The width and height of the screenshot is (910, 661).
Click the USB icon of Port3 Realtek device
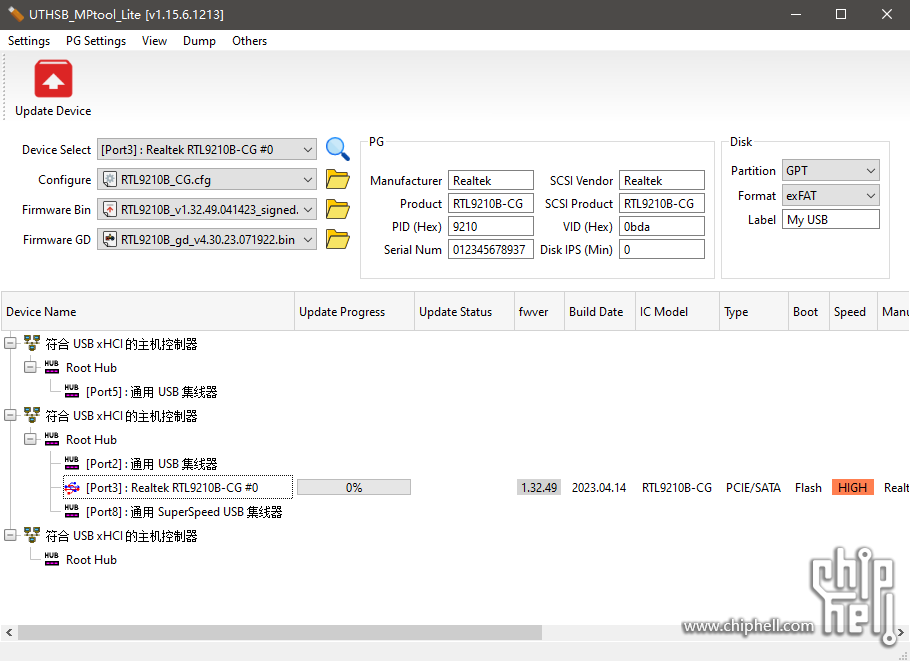(x=72, y=488)
